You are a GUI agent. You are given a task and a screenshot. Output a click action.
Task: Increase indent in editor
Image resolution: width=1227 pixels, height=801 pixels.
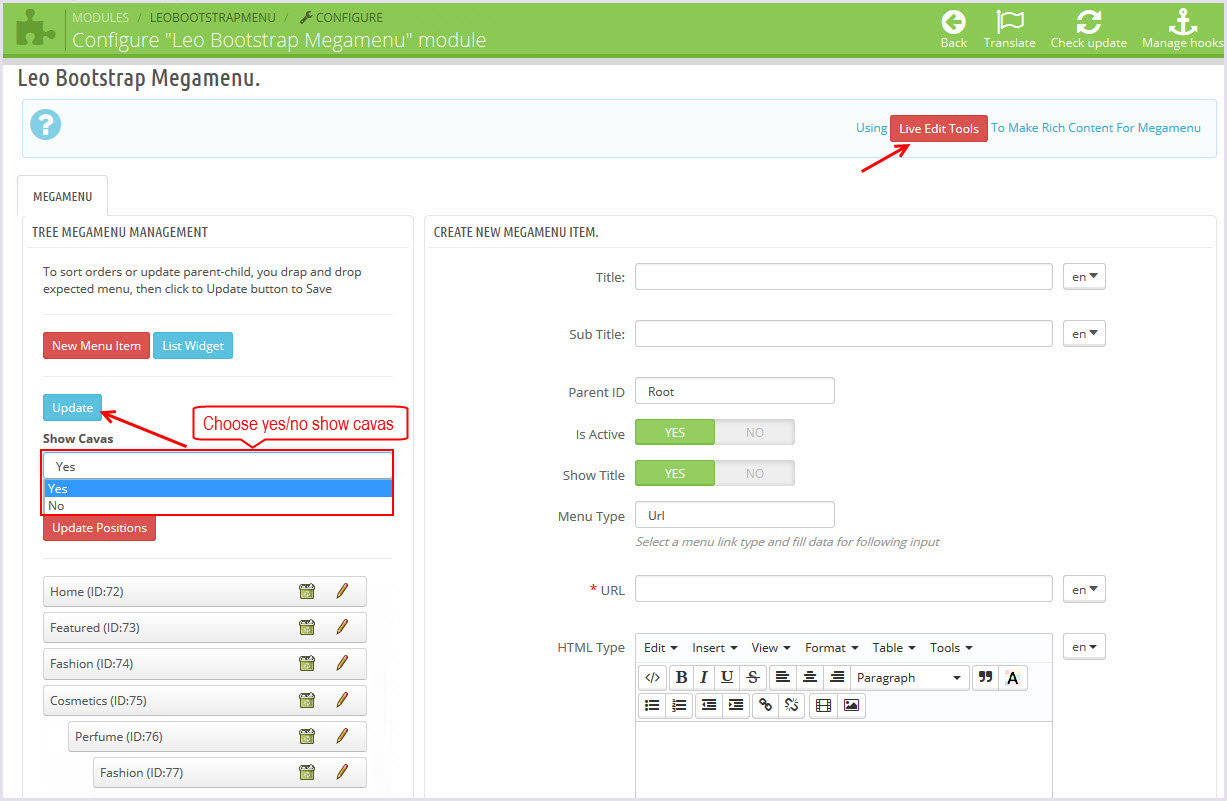736,705
